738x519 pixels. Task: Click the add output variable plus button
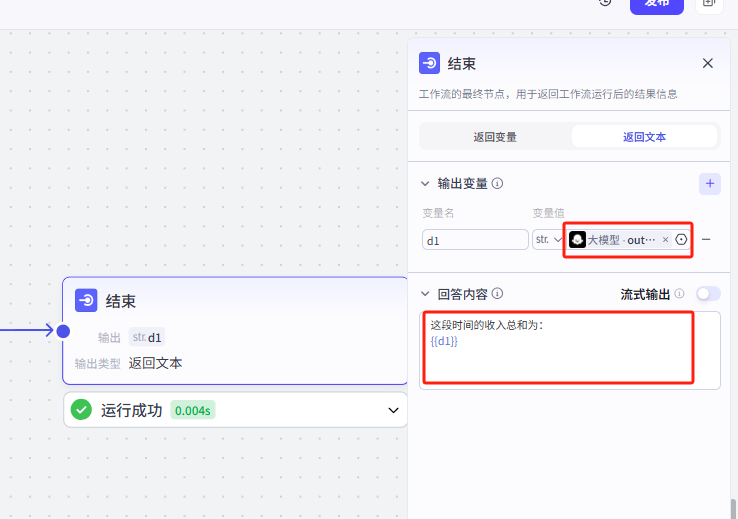click(x=710, y=183)
